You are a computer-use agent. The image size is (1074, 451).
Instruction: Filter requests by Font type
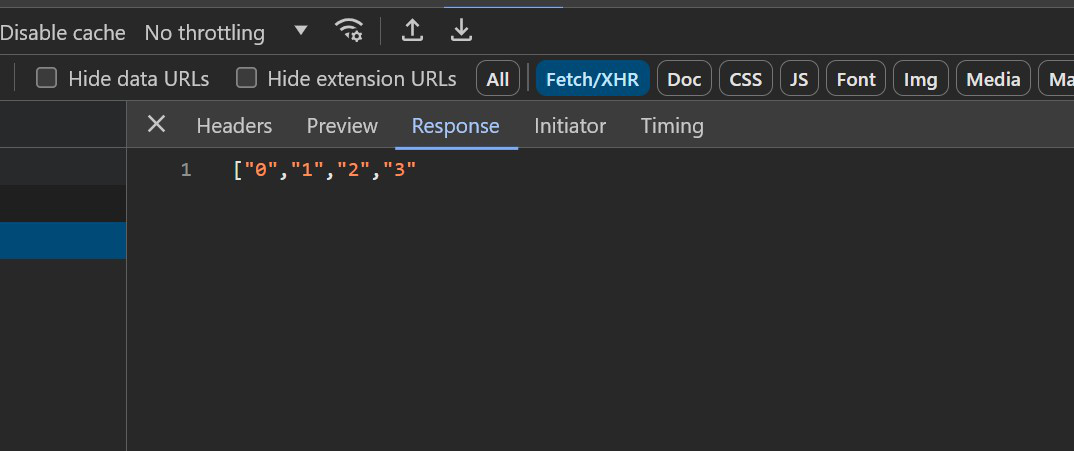point(856,79)
